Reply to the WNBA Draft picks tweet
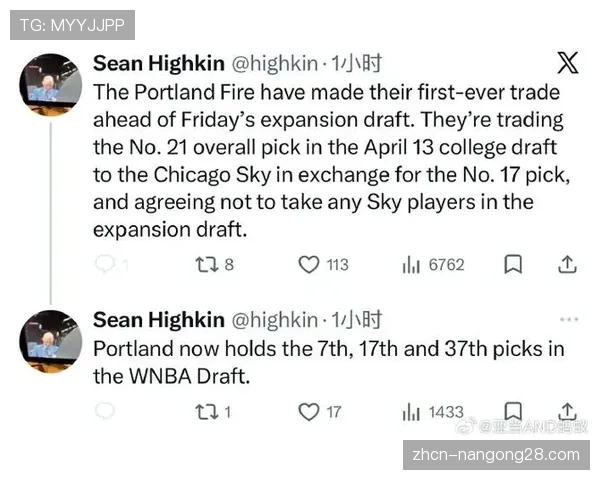Screen dimensions: 600x480 [x=105, y=411]
